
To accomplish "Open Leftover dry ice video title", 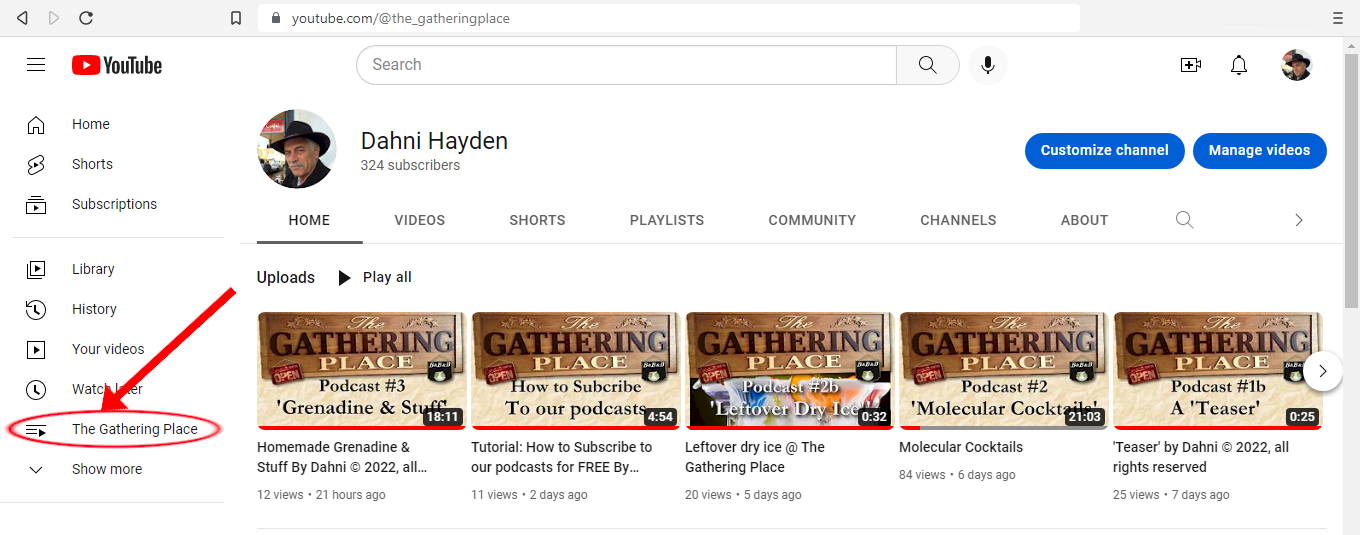I will (755, 457).
